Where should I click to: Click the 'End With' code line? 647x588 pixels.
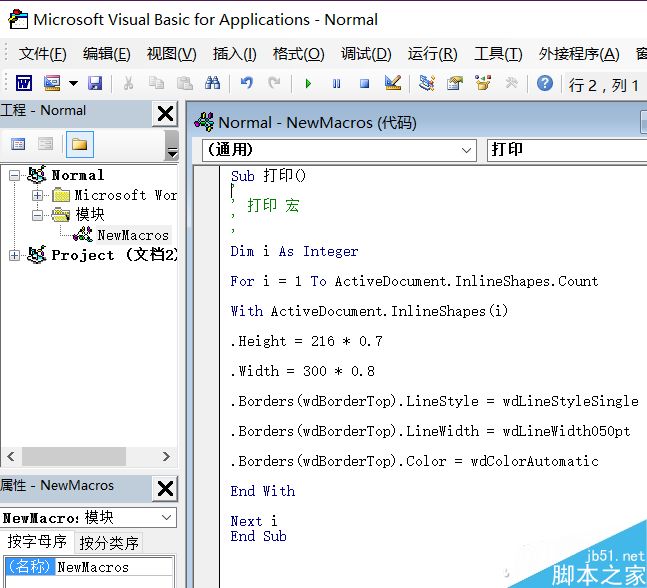(262, 491)
